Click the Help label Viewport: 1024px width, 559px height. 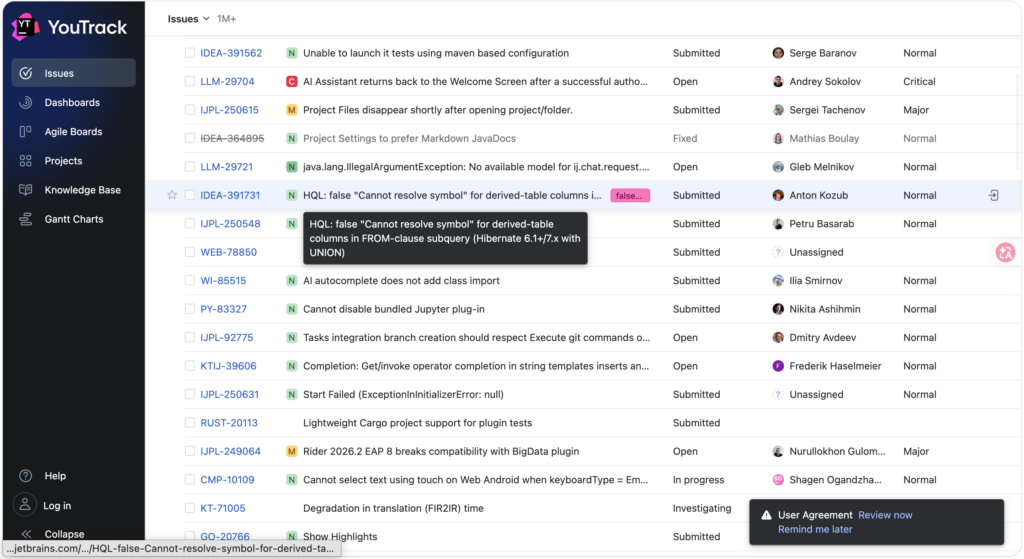click(x=55, y=476)
